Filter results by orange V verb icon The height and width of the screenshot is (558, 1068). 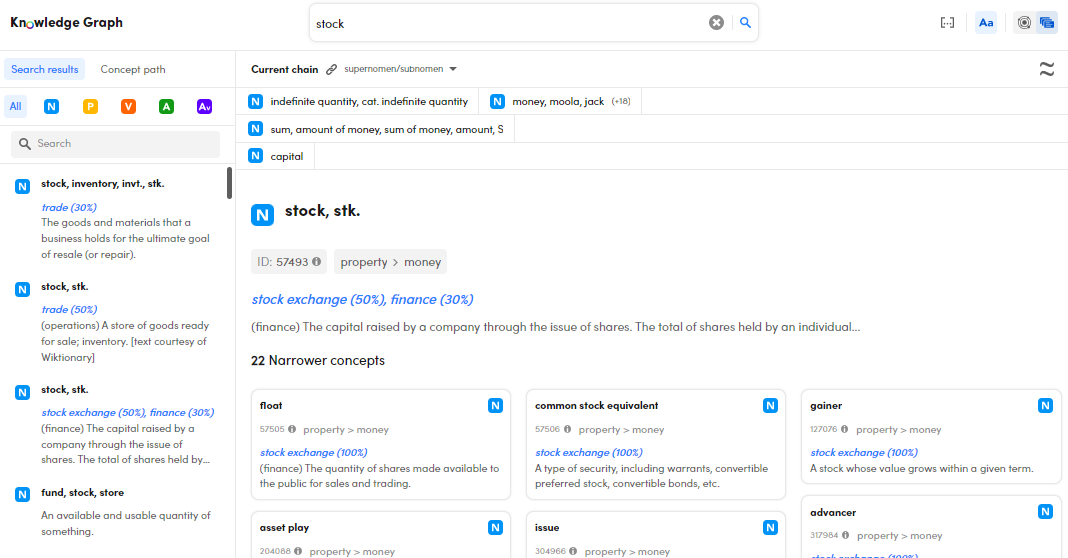click(x=128, y=107)
